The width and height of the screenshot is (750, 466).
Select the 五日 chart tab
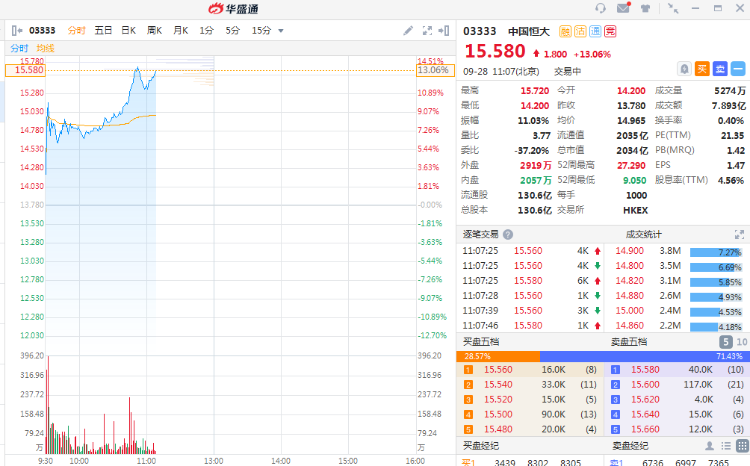click(x=103, y=30)
